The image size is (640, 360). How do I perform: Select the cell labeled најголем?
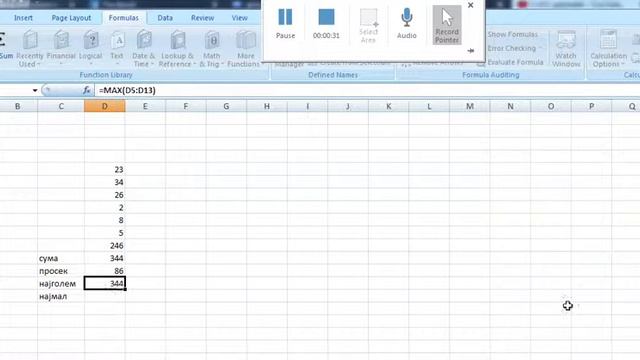point(61,283)
